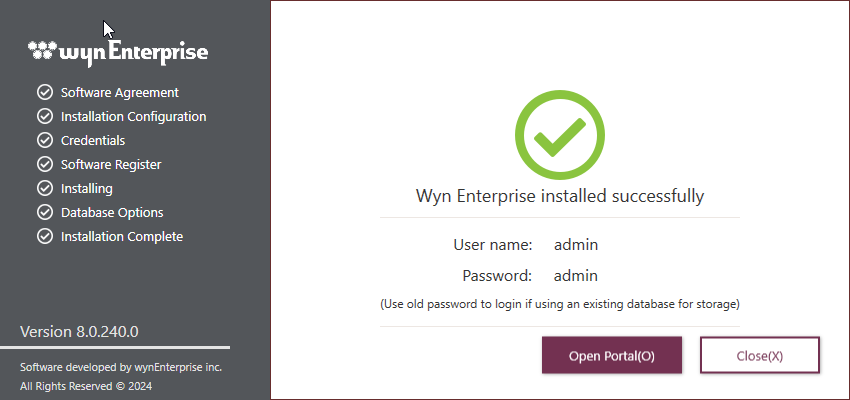Select the Software Agreement step label
Screen dimensions: 850x400
pos(120,93)
